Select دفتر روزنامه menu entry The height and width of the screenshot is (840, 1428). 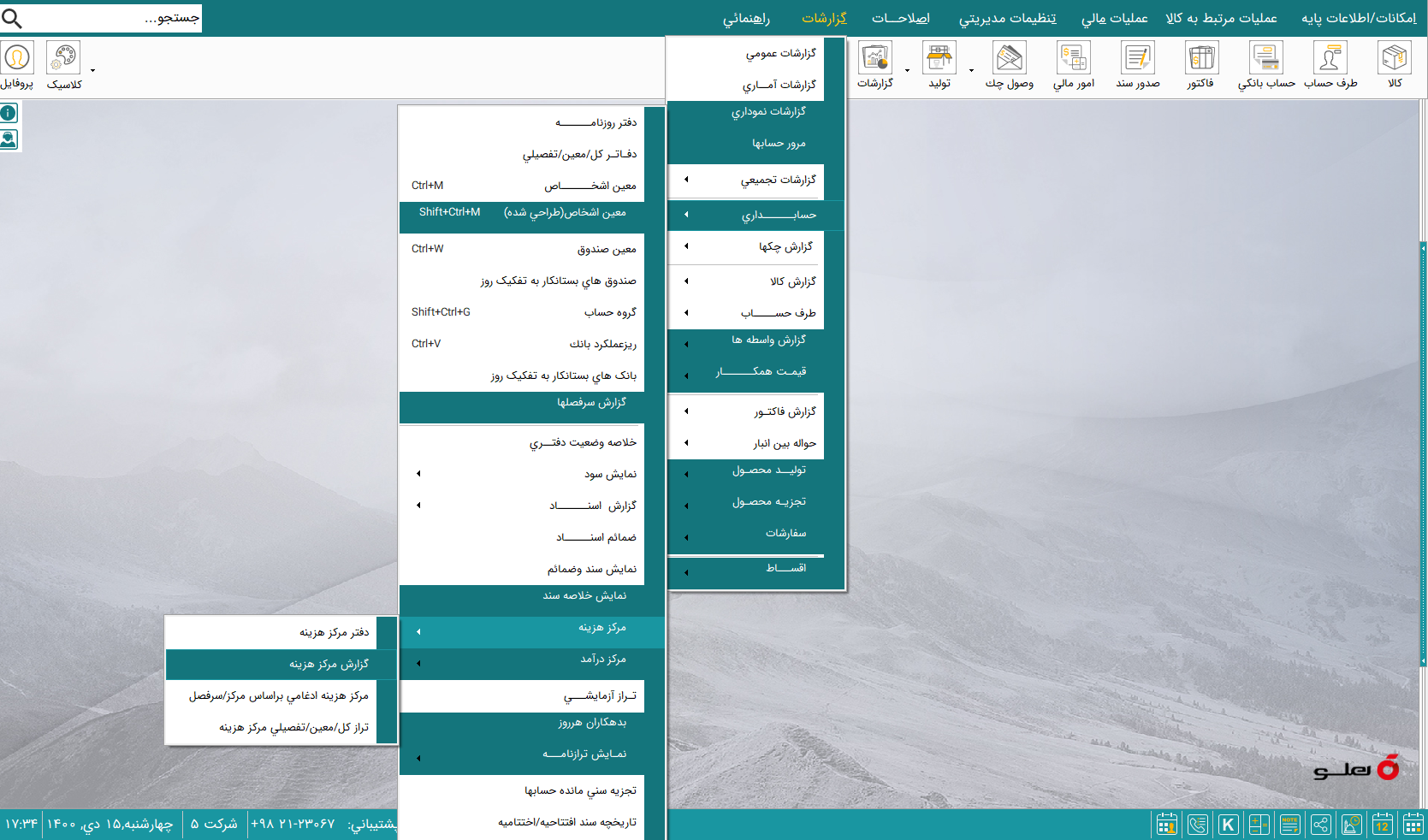[522, 122]
